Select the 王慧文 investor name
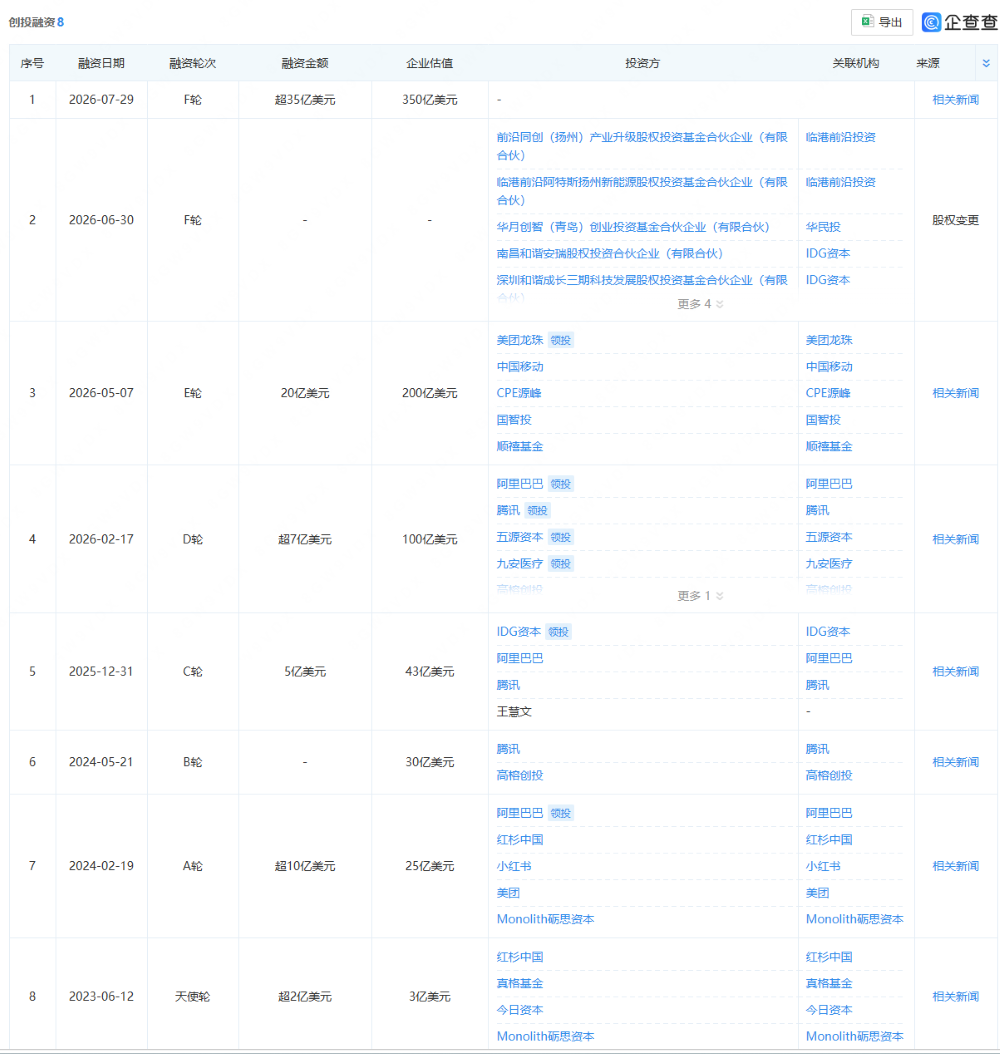 [514, 711]
